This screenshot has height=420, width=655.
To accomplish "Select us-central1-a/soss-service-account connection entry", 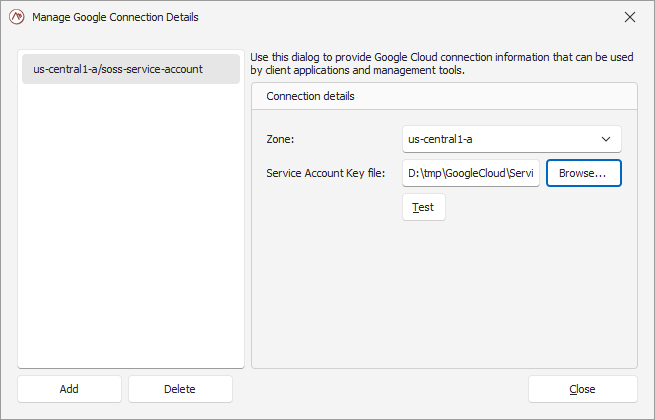I will click(131, 69).
